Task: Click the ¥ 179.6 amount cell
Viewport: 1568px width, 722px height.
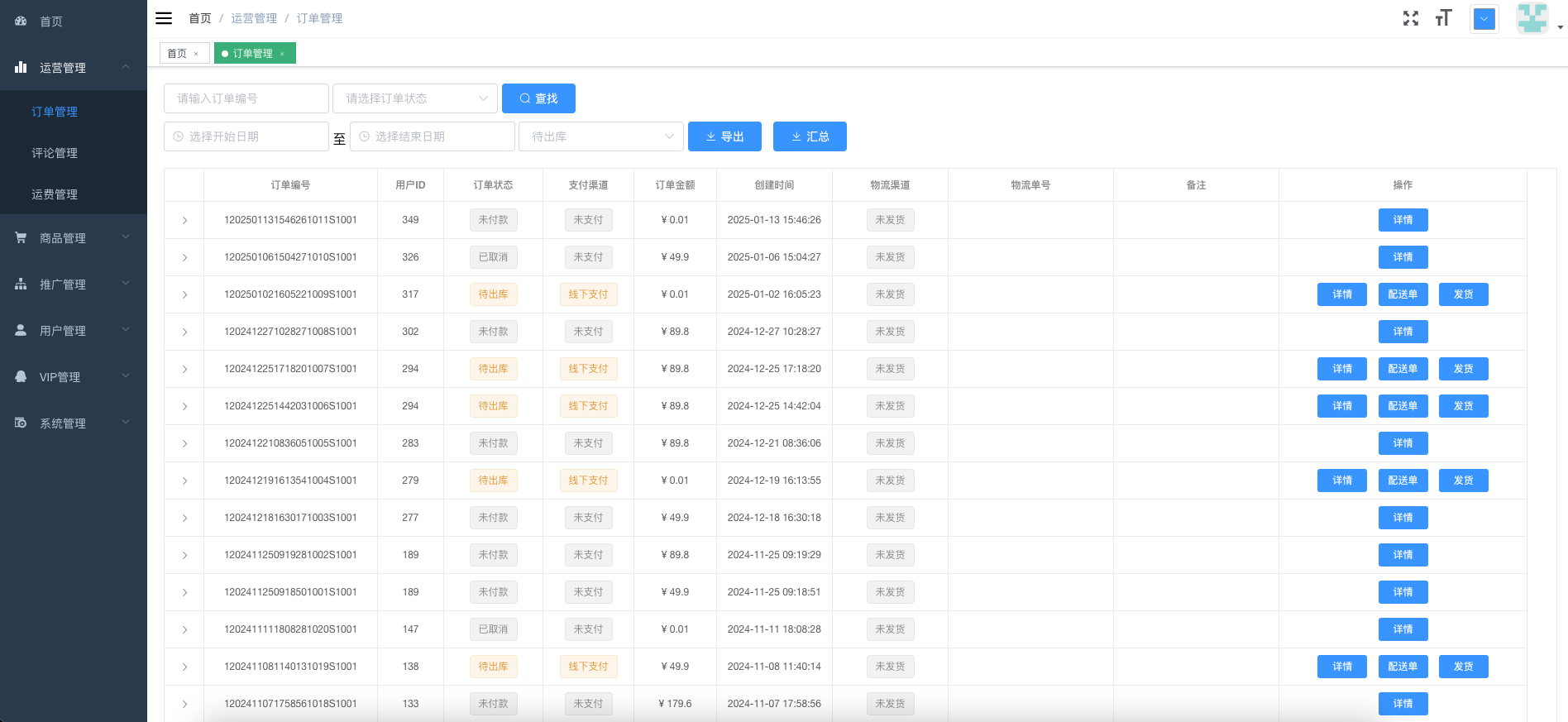Action: (x=675, y=704)
